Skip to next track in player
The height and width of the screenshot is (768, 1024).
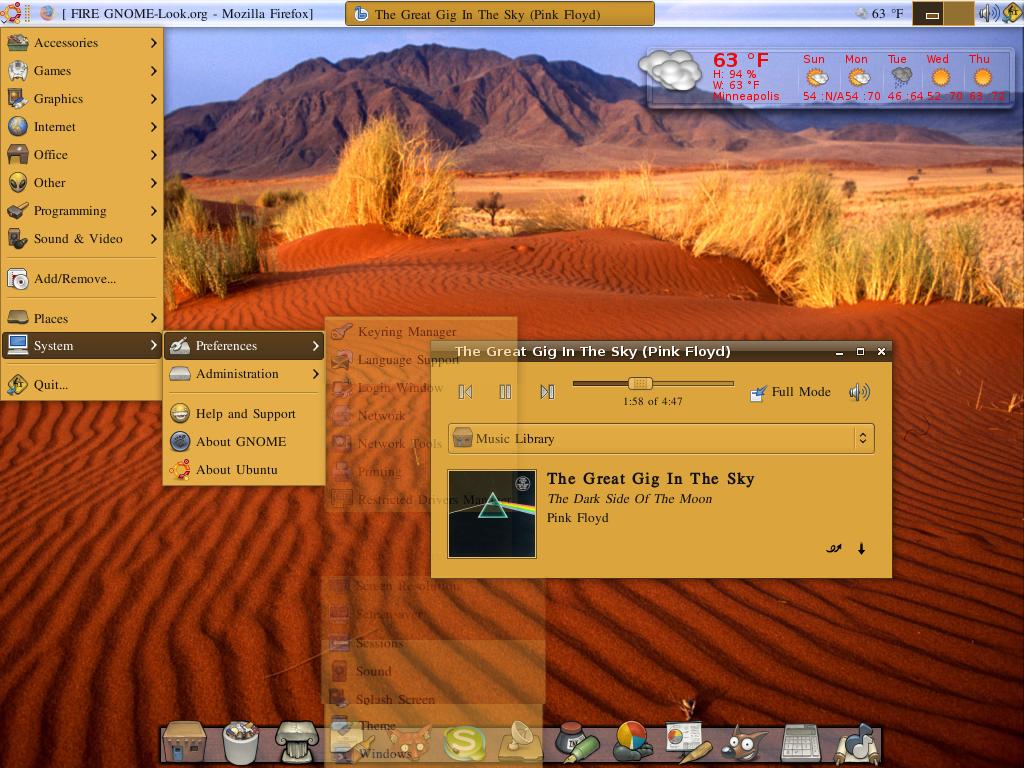click(x=547, y=392)
